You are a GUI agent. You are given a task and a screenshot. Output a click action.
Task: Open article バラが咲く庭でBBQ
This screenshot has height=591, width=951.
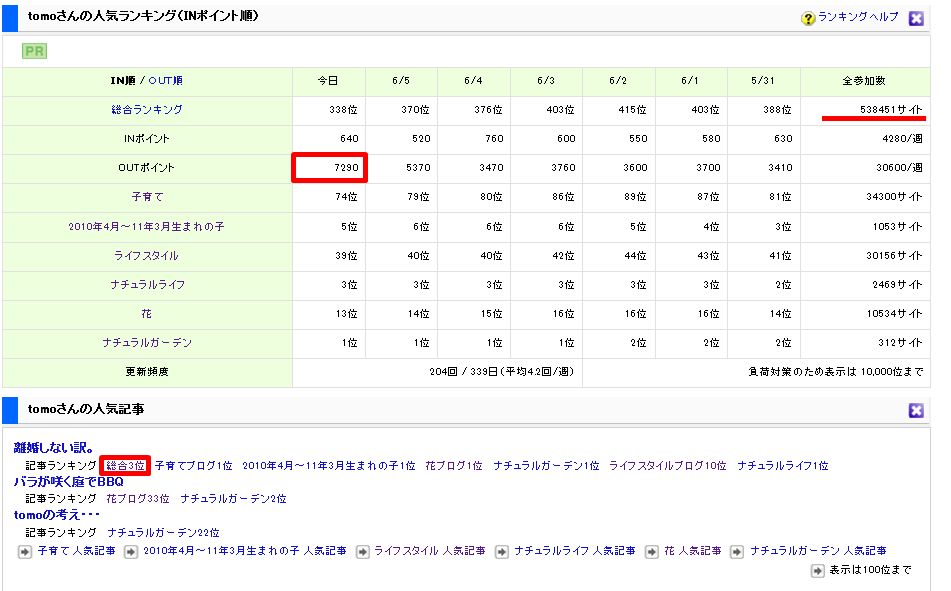(69, 482)
